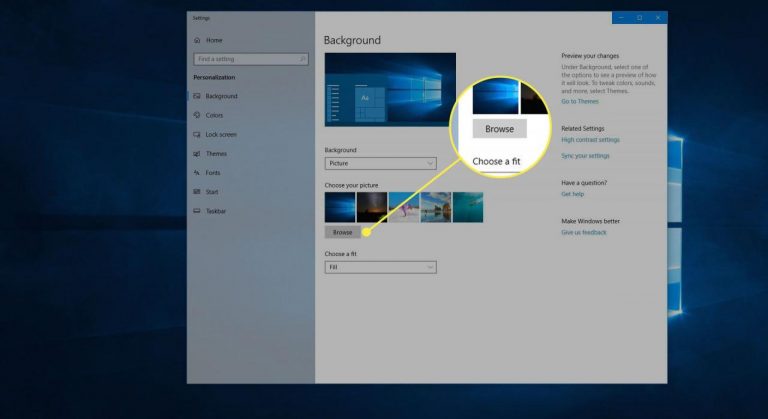Click the Background picture icon in sidebar
768x419 pixels.
click(197, 96)
